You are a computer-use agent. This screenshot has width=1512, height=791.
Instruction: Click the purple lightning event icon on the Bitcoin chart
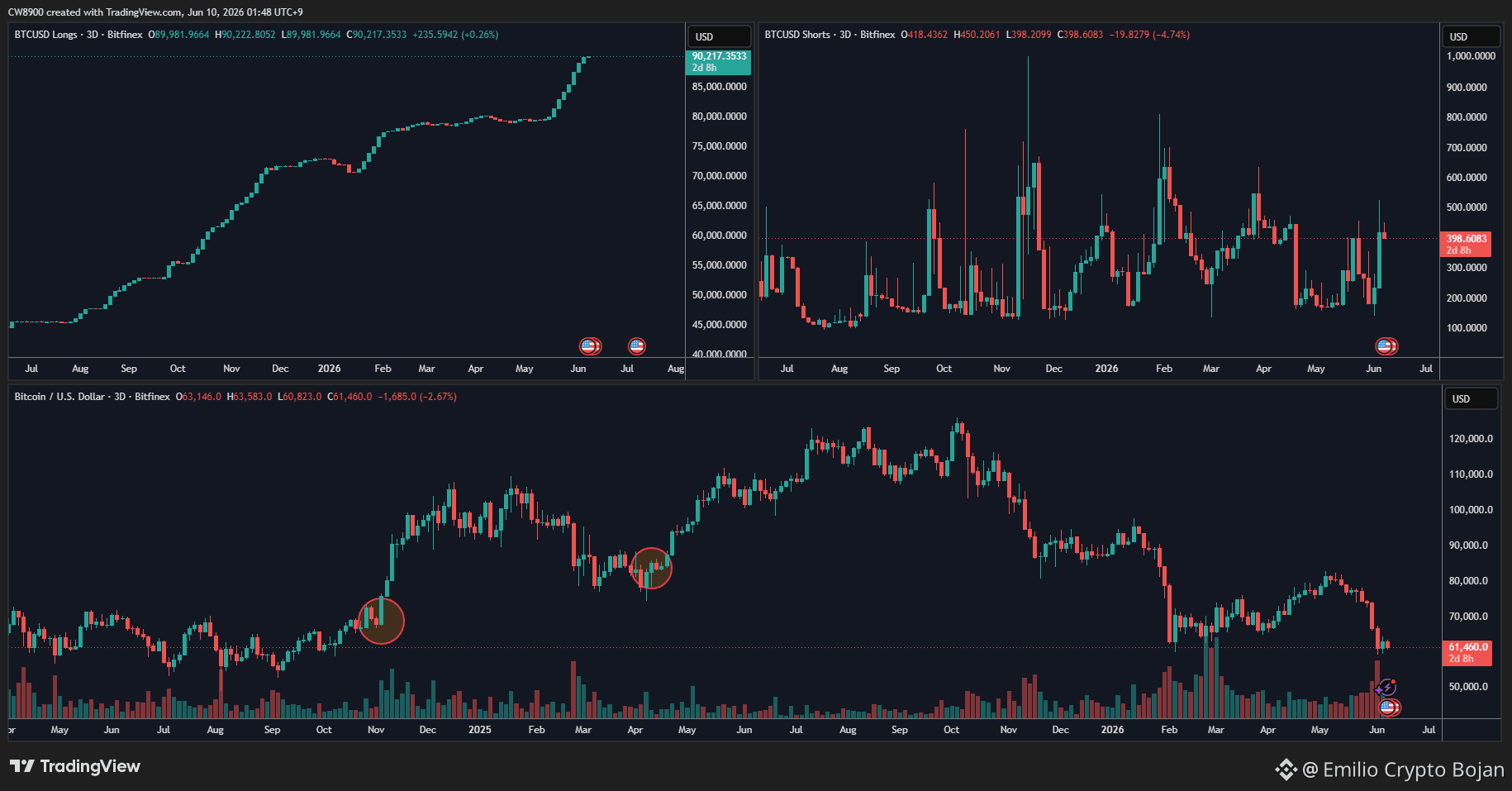(1386, 688)
